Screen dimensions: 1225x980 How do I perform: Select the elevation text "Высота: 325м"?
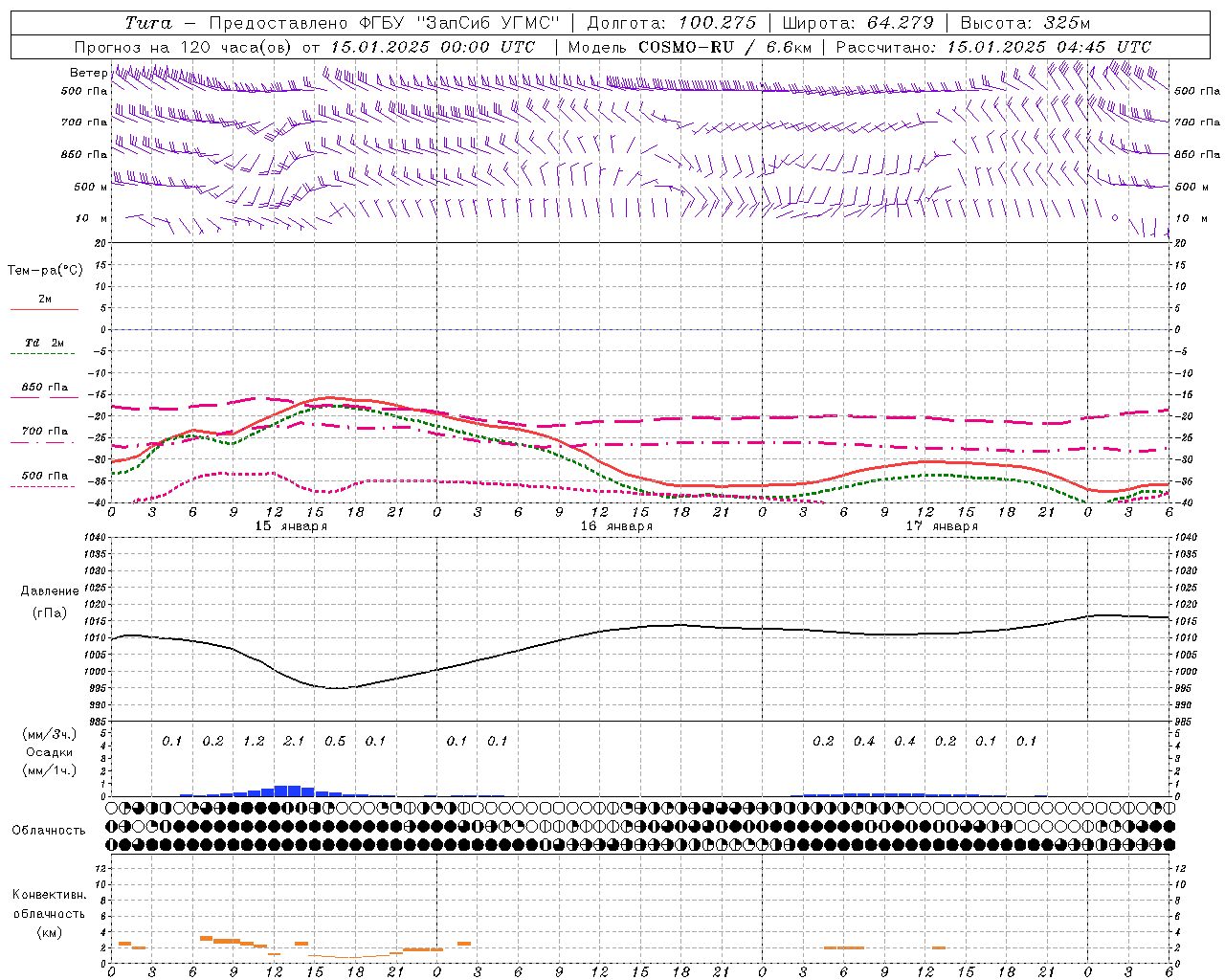click(x=1025, y=23)
